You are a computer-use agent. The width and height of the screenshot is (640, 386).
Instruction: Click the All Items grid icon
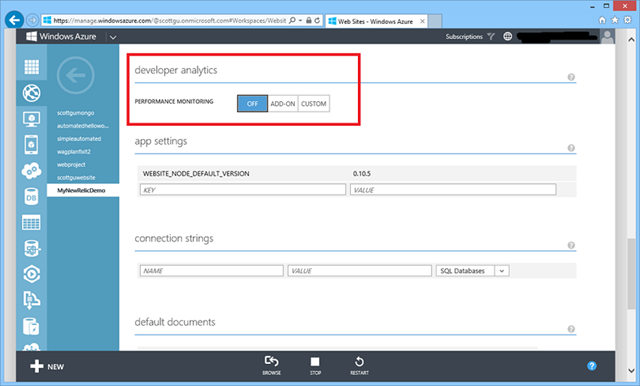coord(31,67)
